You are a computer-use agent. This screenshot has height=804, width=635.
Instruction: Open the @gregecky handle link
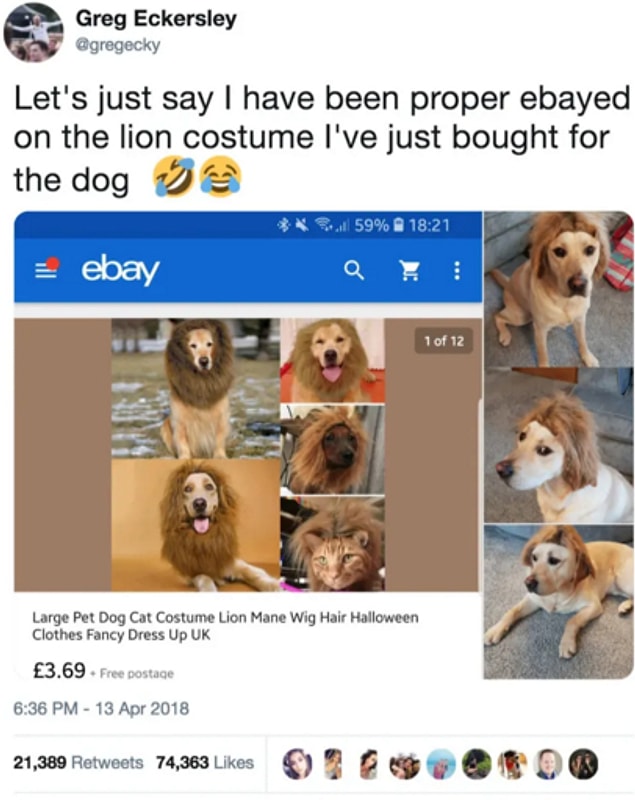point(118,45)
